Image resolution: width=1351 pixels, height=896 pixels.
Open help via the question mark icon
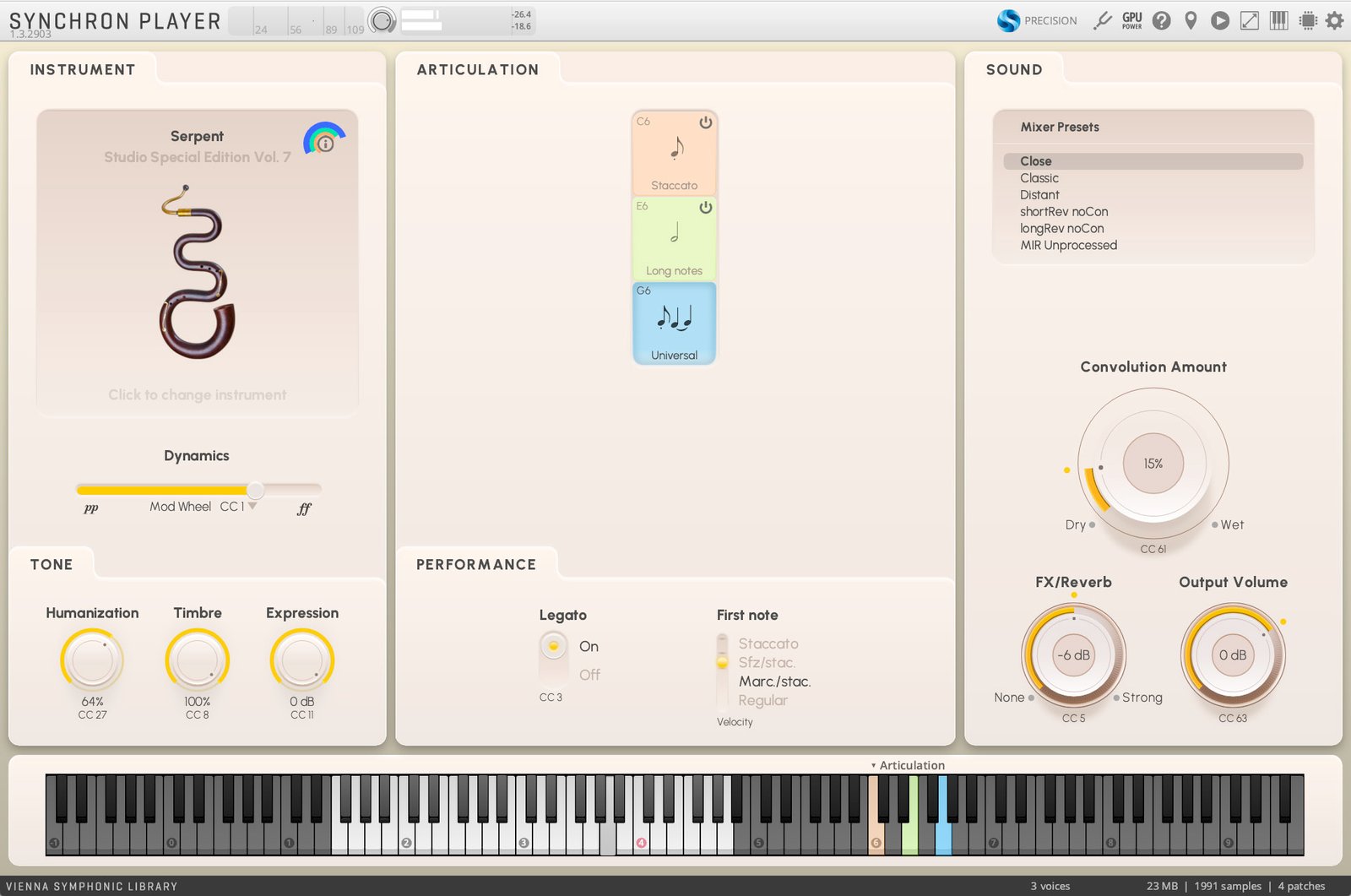pyautogui.click(x=1162, y=20)
